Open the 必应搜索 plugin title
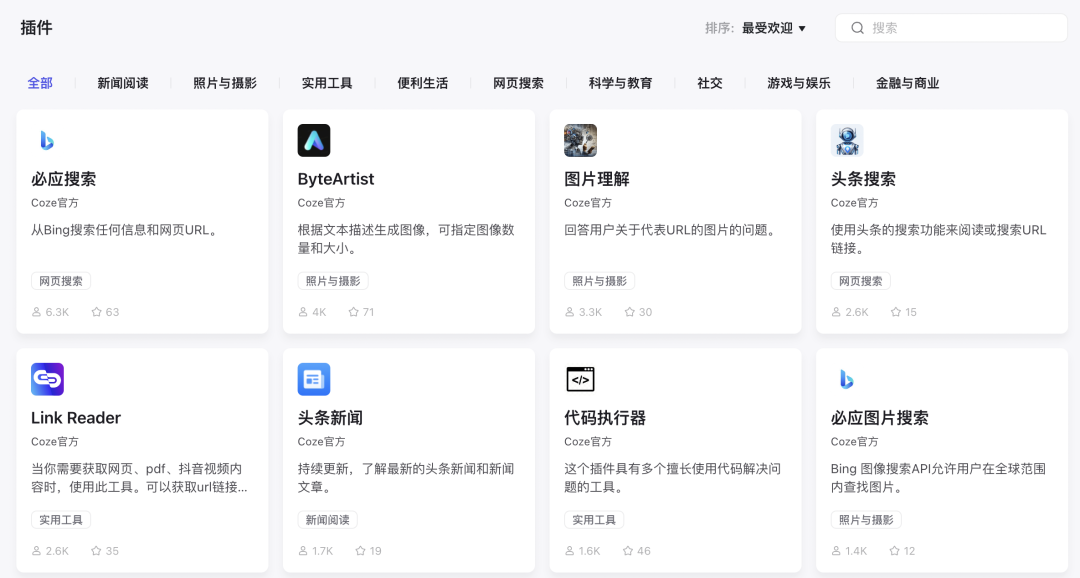 63,179
